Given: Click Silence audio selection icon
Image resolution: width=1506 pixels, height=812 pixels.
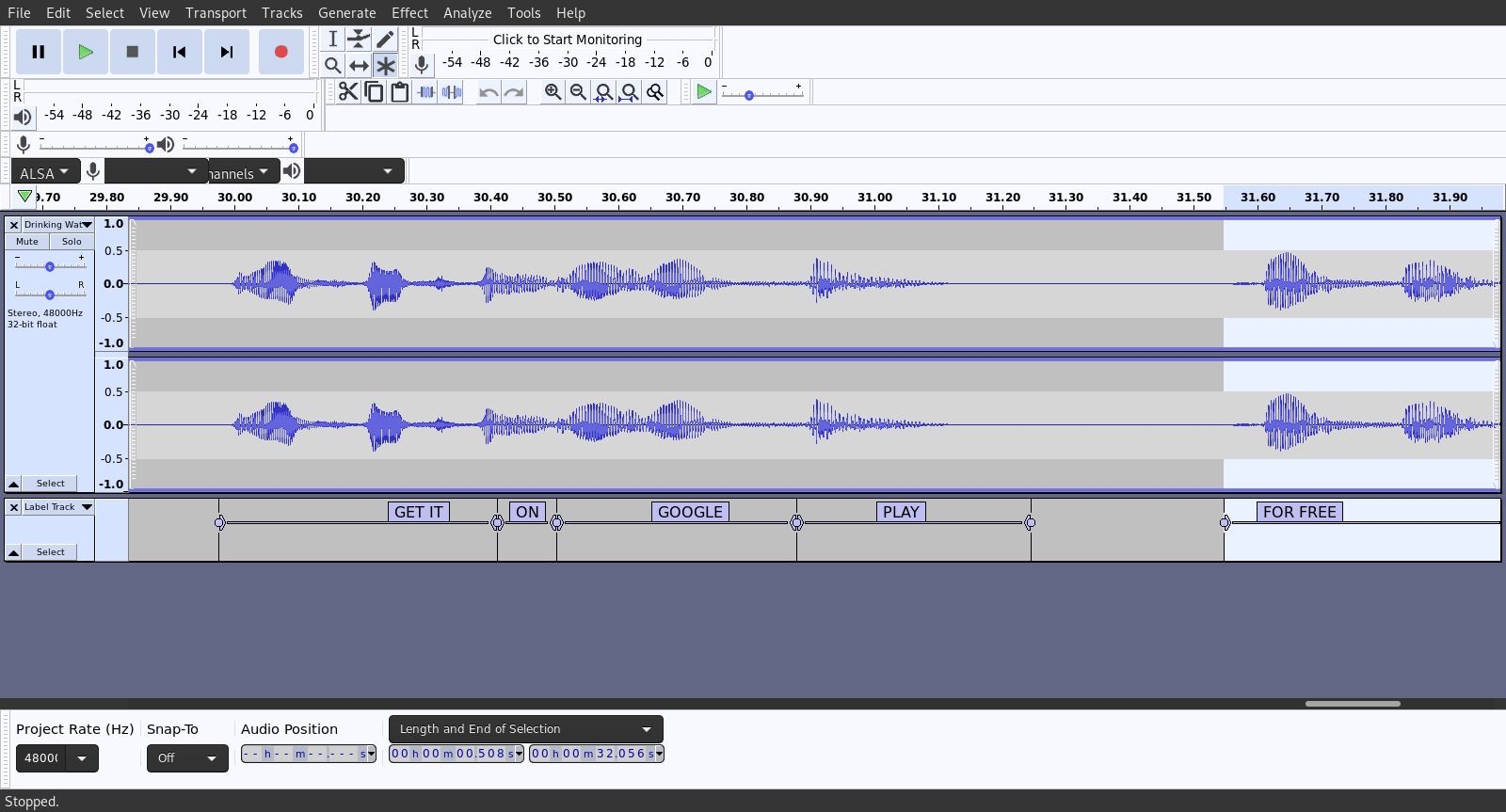Looking at the screenshot, I should click(x=452, y=91).
